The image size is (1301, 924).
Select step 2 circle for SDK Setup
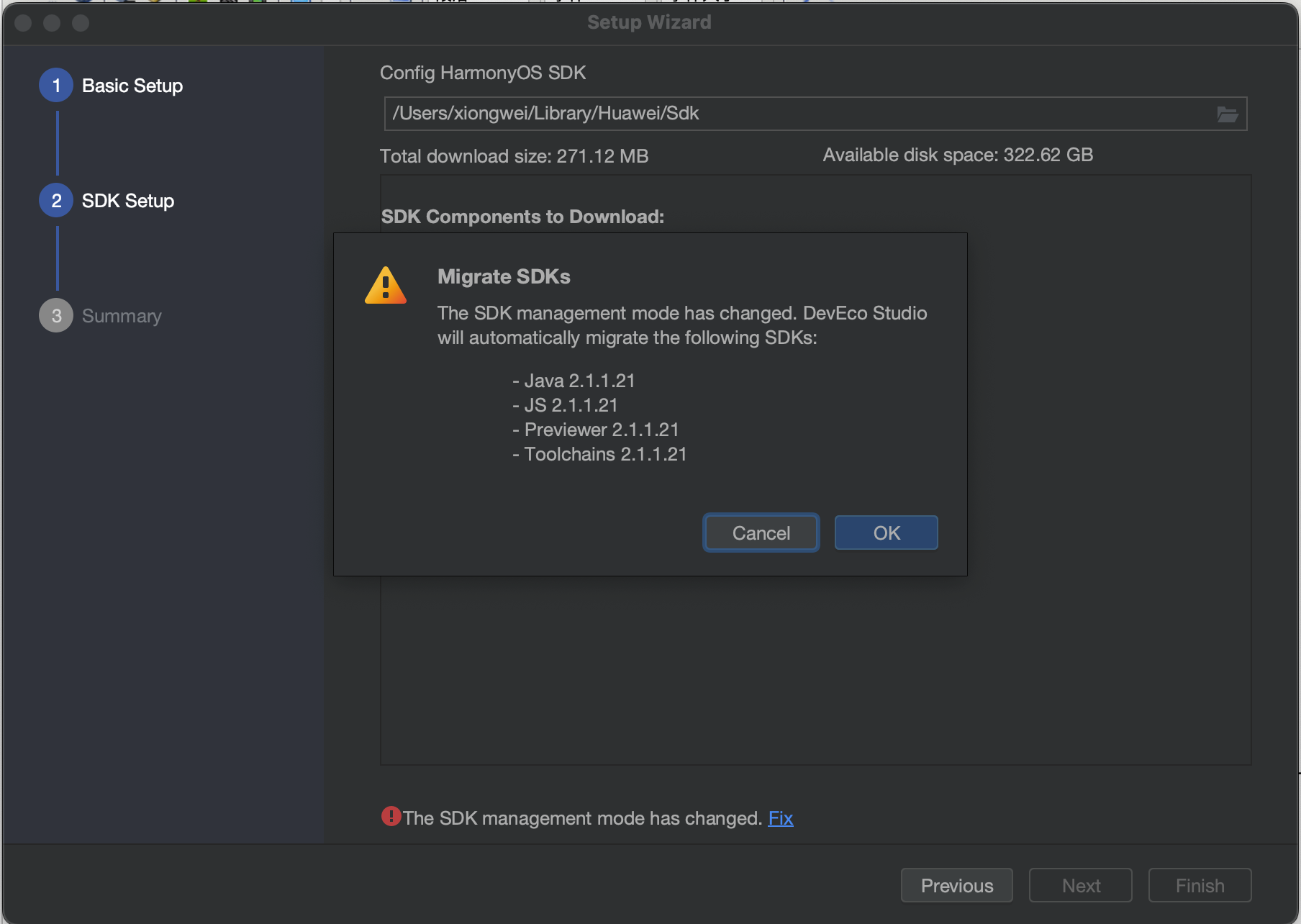tap(56, 201)
